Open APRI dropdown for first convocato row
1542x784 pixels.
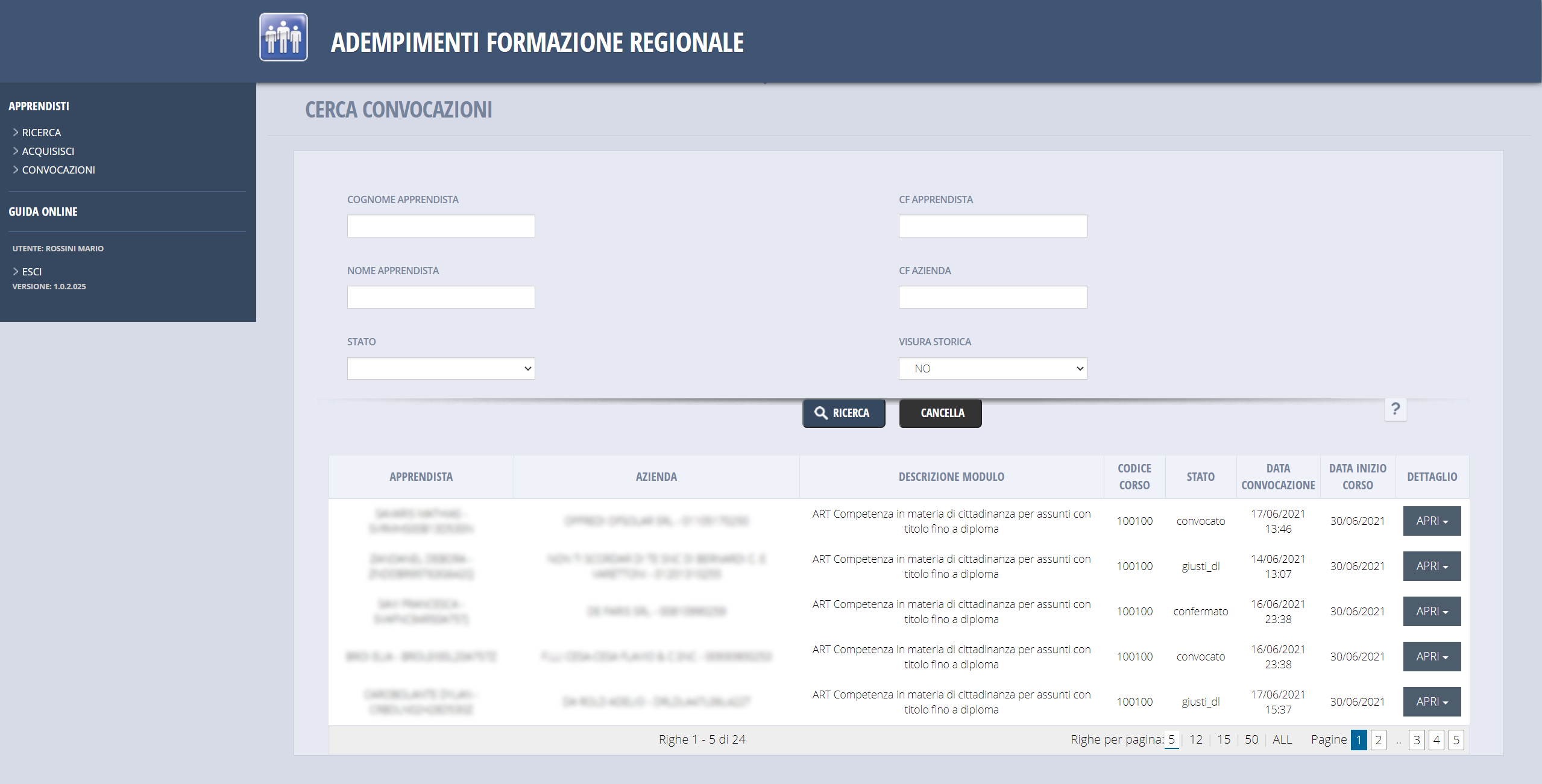coord(1431,521)
